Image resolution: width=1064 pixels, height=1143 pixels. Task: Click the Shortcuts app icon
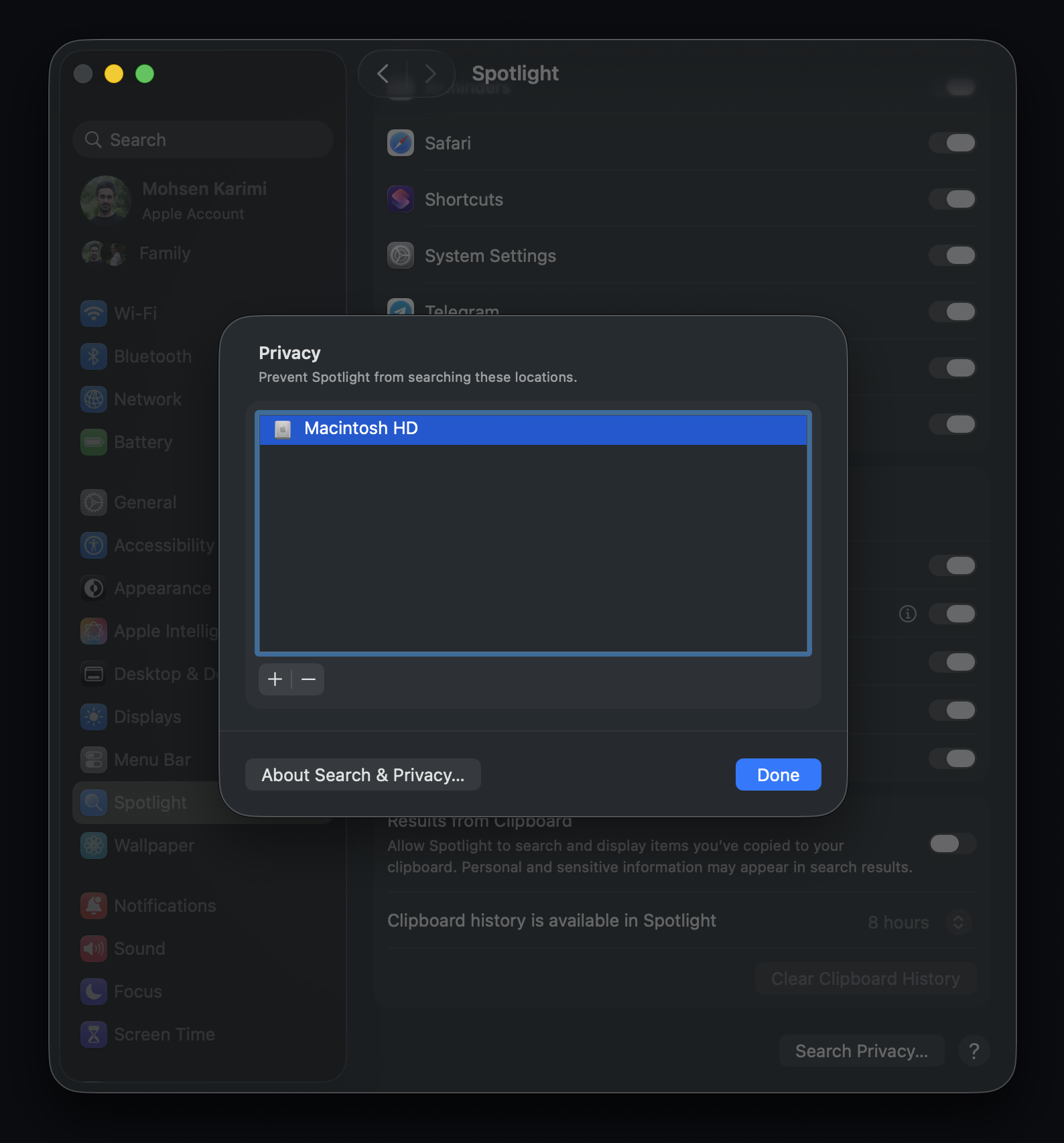click(x=401, y=199)
